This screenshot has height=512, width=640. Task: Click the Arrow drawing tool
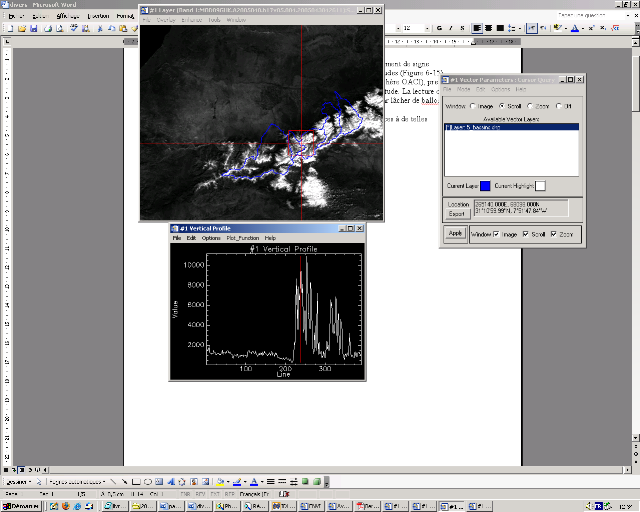[x=123, y=481]
